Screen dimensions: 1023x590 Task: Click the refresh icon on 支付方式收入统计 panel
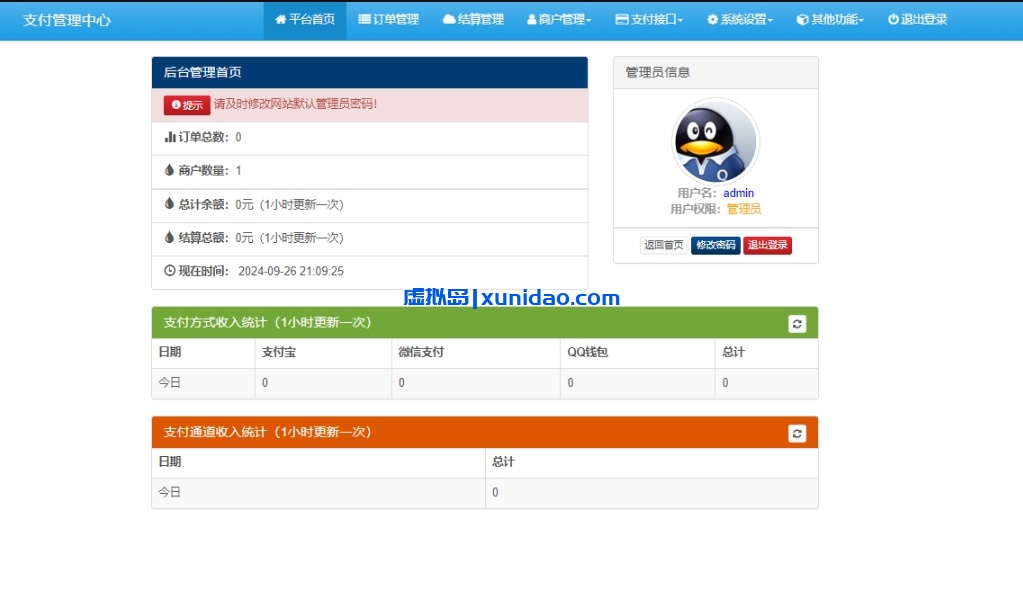797,323
